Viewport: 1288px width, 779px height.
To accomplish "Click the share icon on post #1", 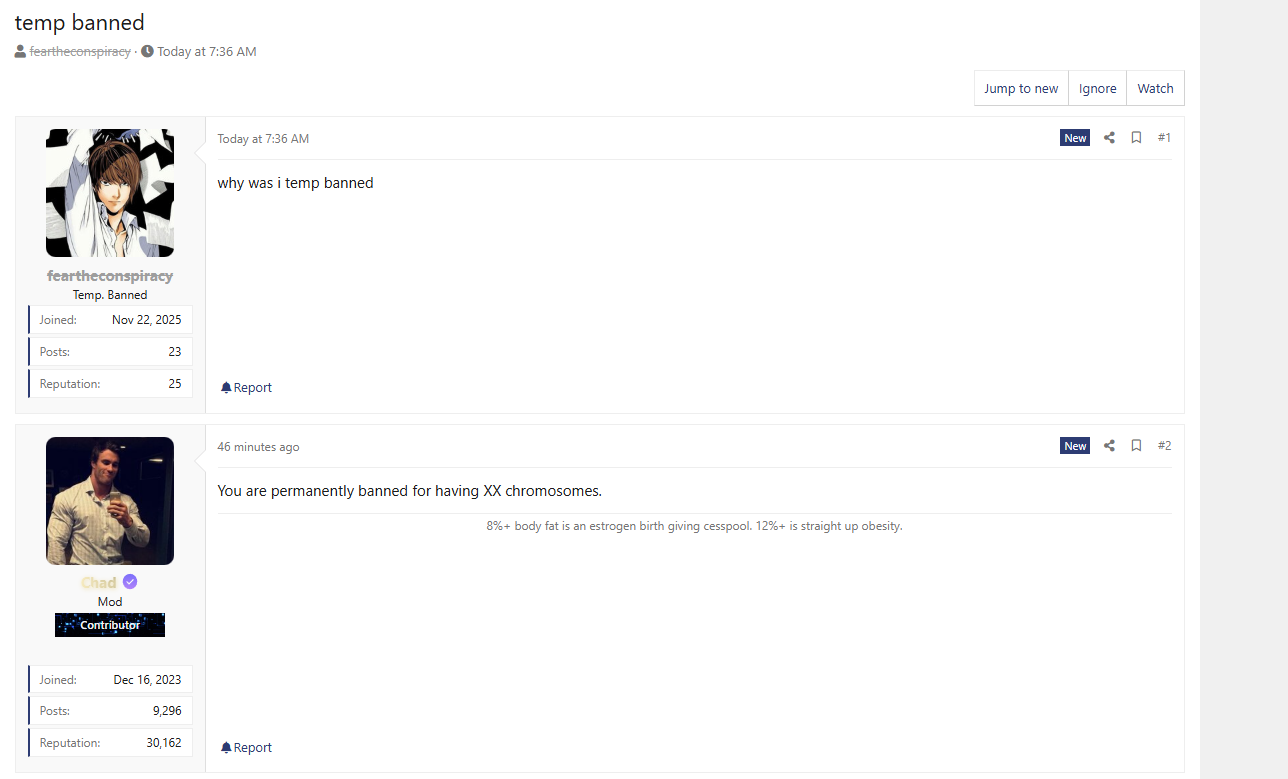I will click(x=1109, y=138).
